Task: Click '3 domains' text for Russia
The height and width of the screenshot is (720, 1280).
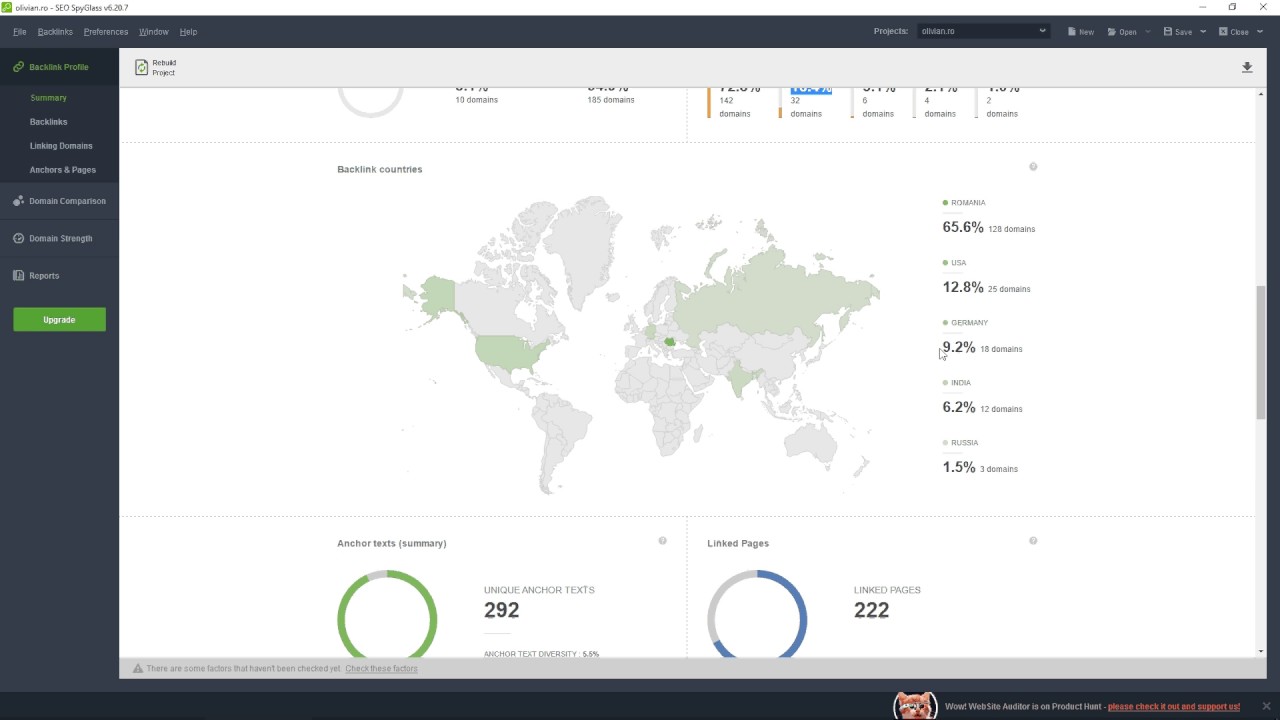Action: coord(999,469)
